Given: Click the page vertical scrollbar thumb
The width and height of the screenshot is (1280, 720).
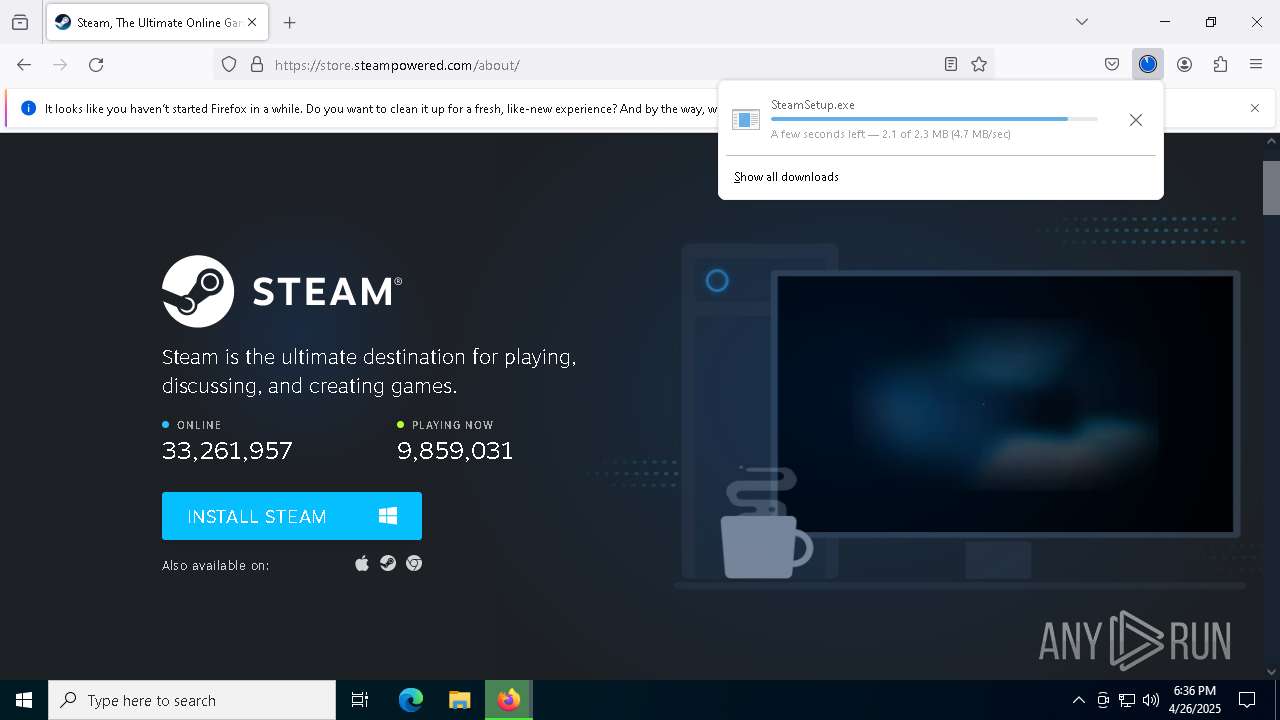Looking at the screenshot, I should coord(1271,187).
